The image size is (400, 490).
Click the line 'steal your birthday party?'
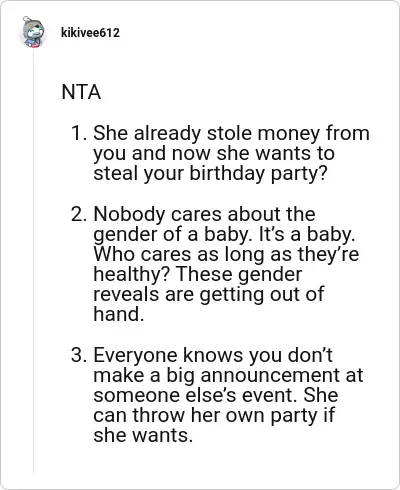[x=210, y=174]
